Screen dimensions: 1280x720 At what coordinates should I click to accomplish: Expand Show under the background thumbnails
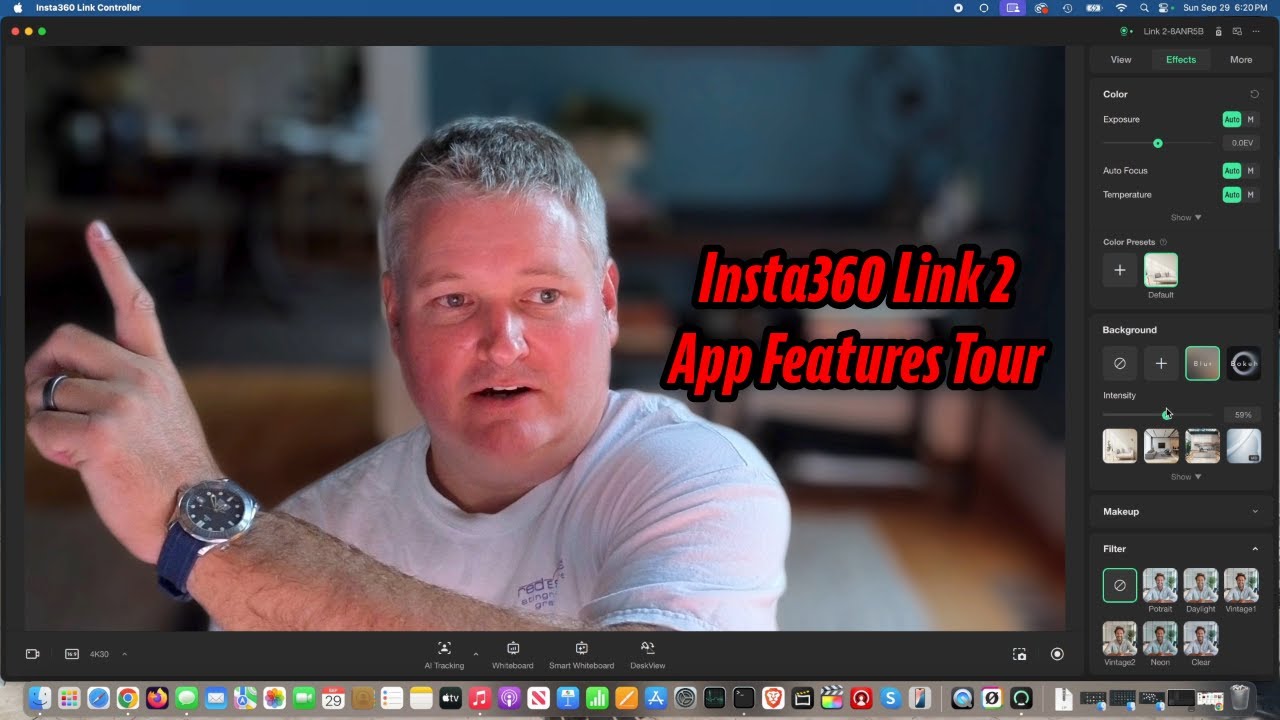tap(1186, 477)
